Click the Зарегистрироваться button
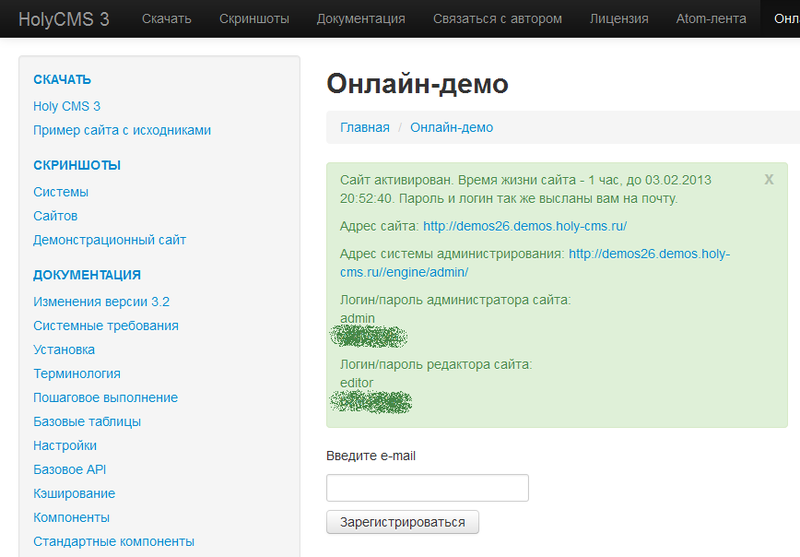 403,522
